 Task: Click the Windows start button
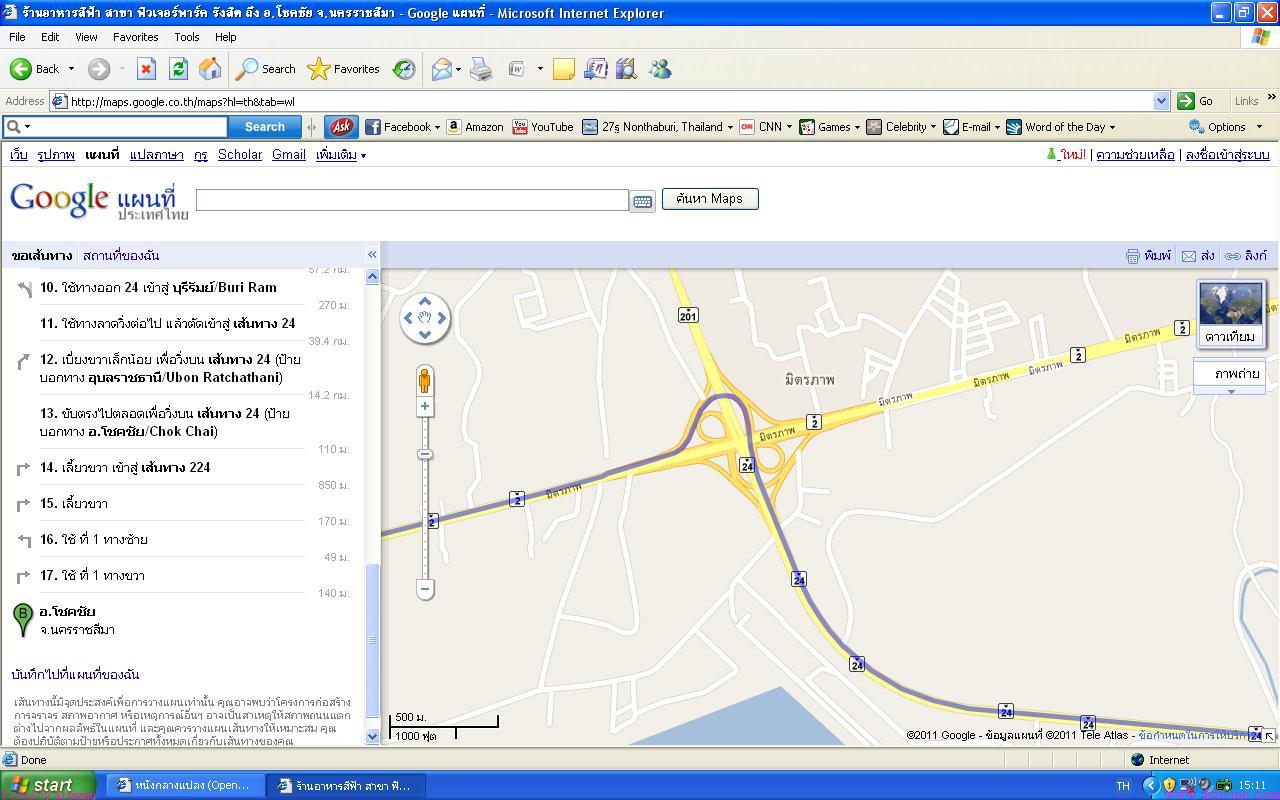point(48,786)
